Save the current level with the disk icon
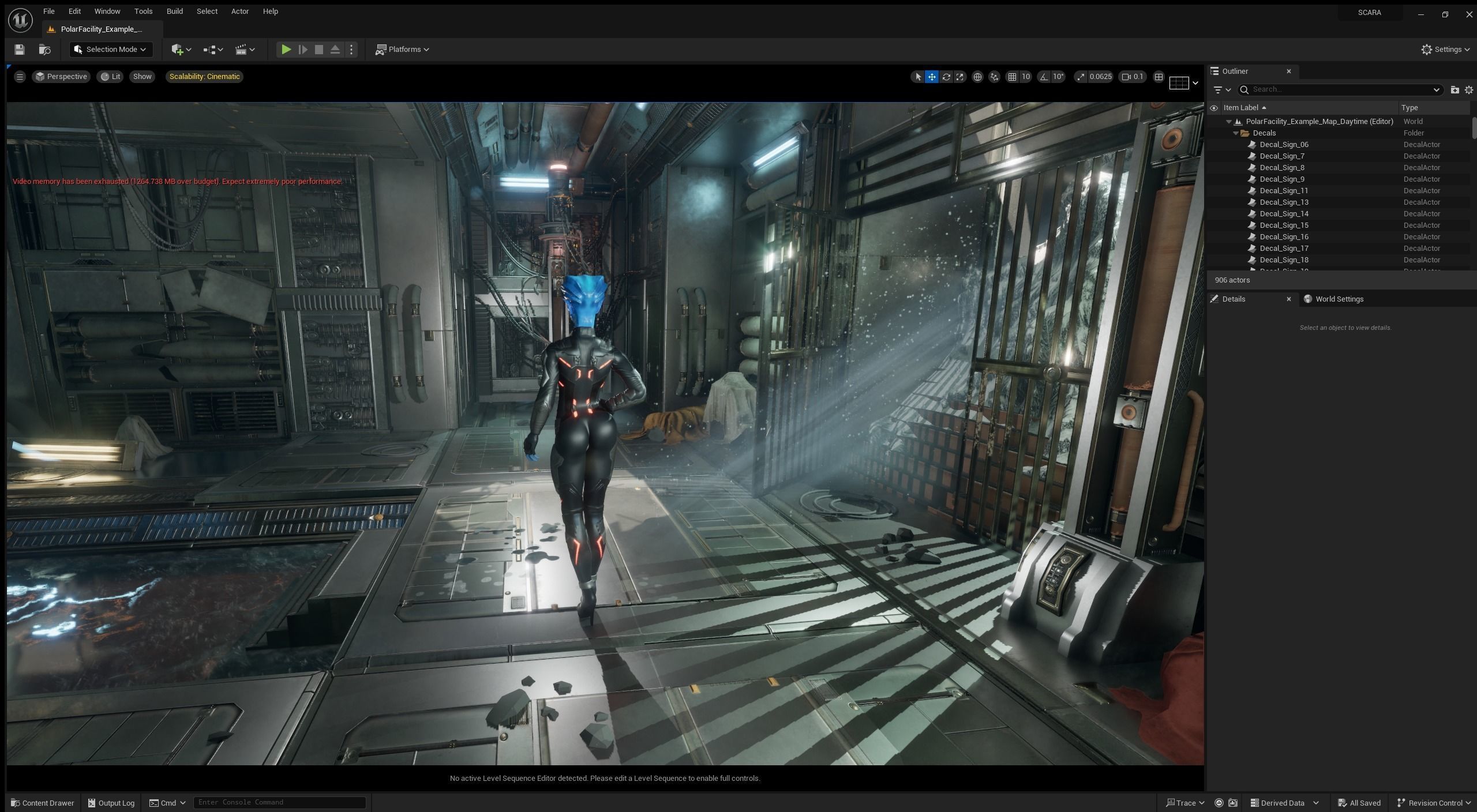1477x812 pixels. (x=20, y=50)
